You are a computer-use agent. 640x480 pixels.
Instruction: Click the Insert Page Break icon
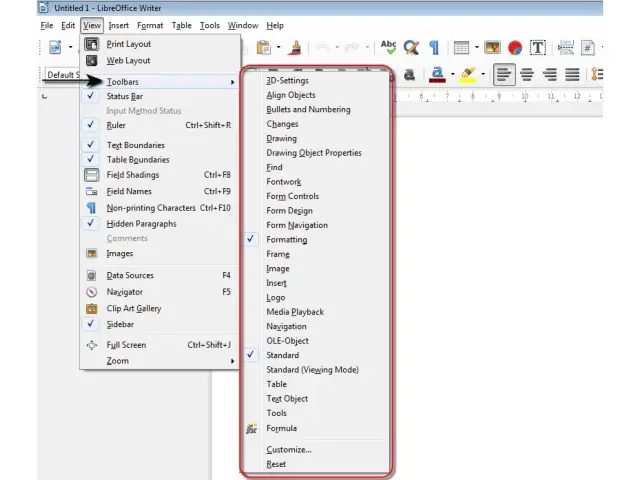566,48
